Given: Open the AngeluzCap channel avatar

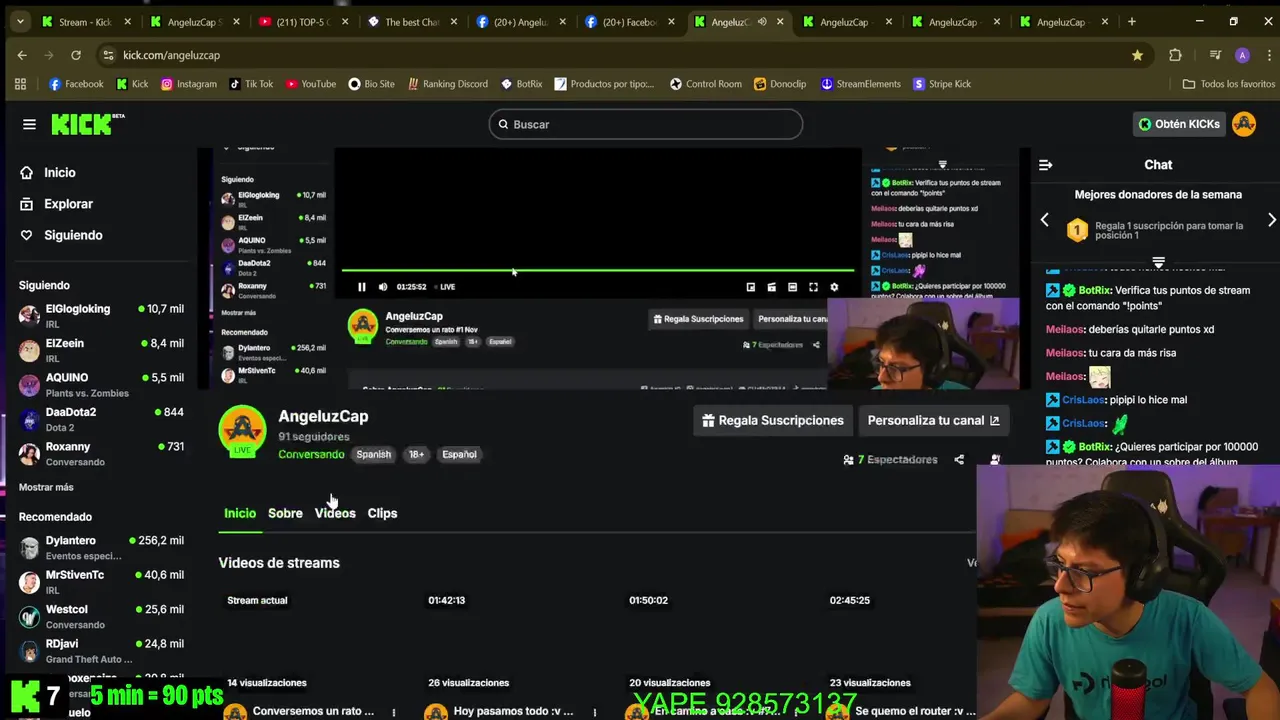Looking at the screenshot, I should [x=243, y=430].
